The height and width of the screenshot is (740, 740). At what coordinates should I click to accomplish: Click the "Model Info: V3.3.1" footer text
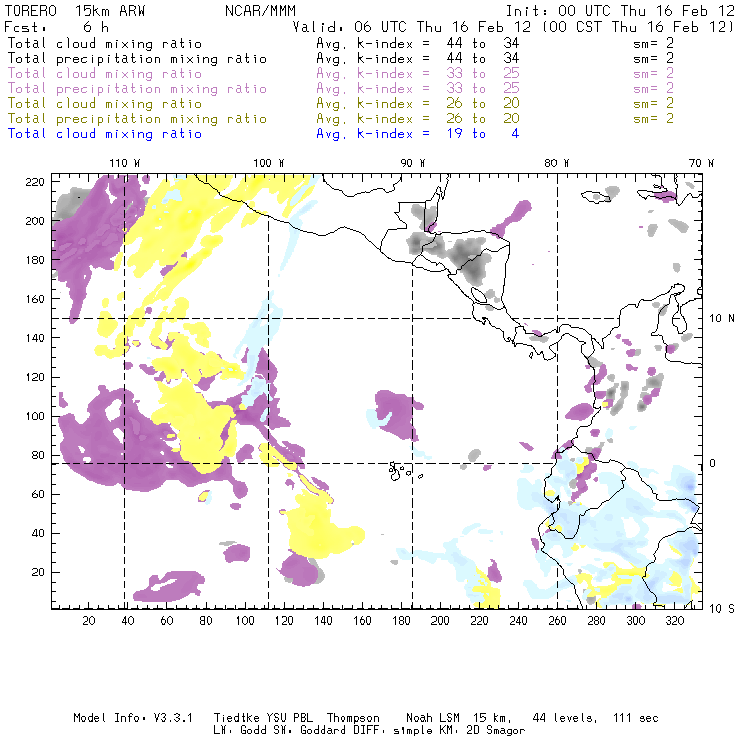pyautogui.click(x=133, y=718)
